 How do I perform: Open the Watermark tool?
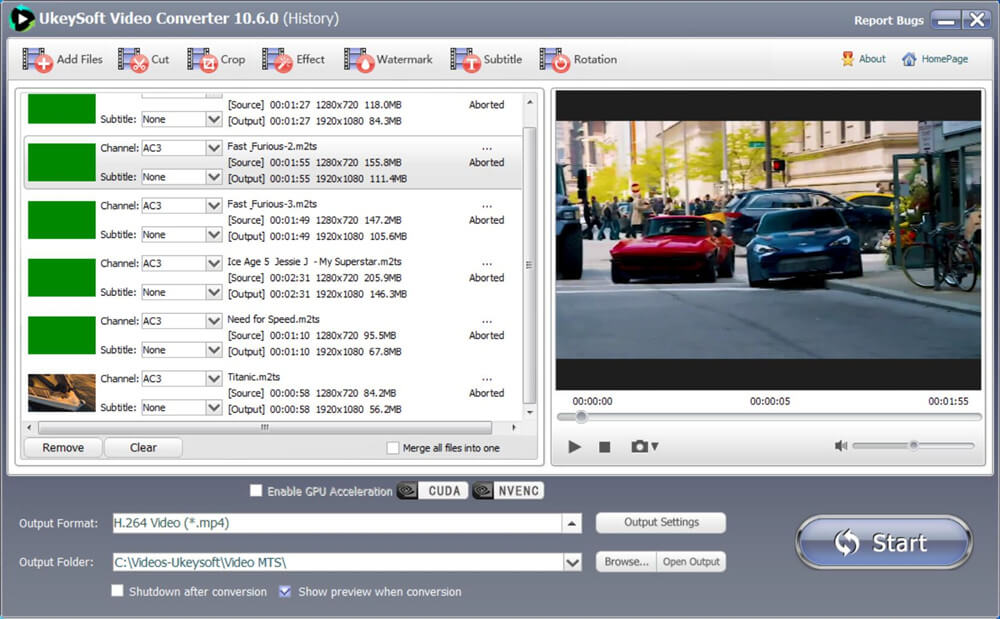click(x=388, y=60)
